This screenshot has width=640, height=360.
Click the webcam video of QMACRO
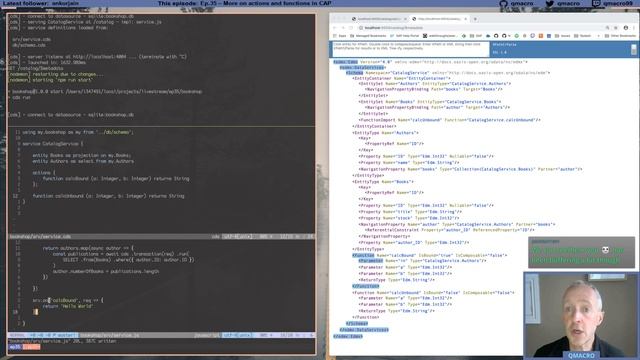(581, 316)
